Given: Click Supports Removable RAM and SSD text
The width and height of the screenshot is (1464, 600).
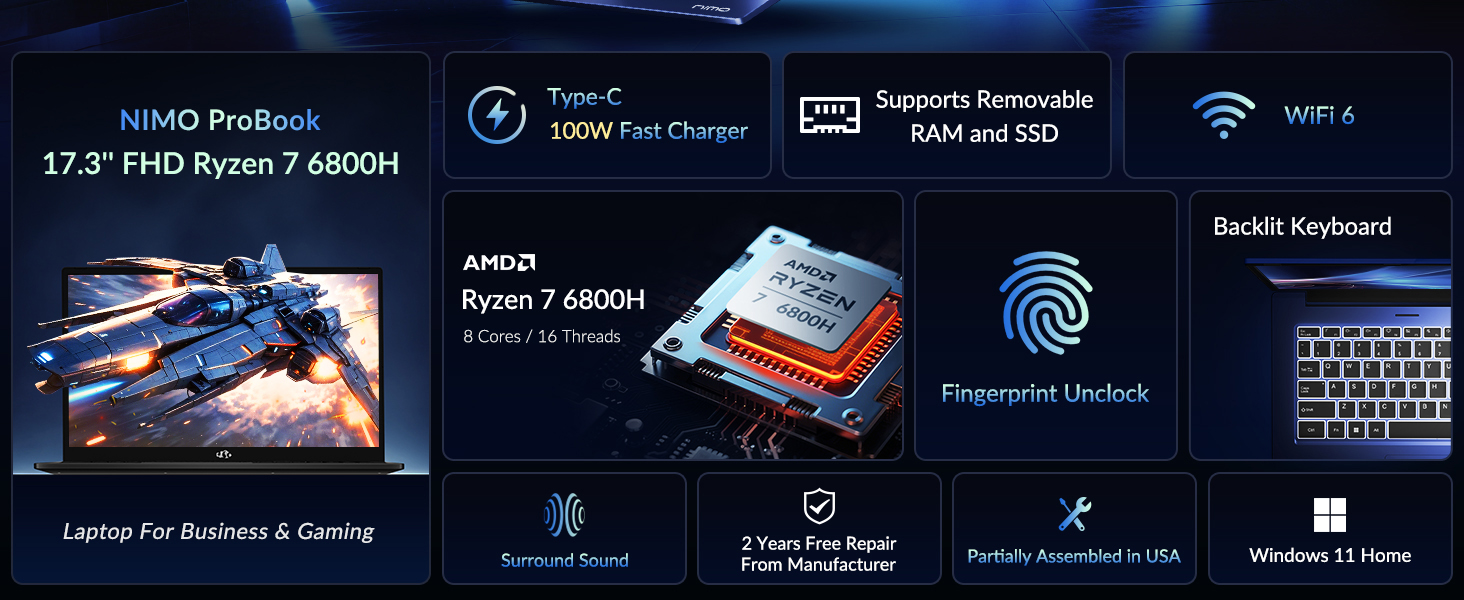Looking at the screenshot, I should point(984,116).
